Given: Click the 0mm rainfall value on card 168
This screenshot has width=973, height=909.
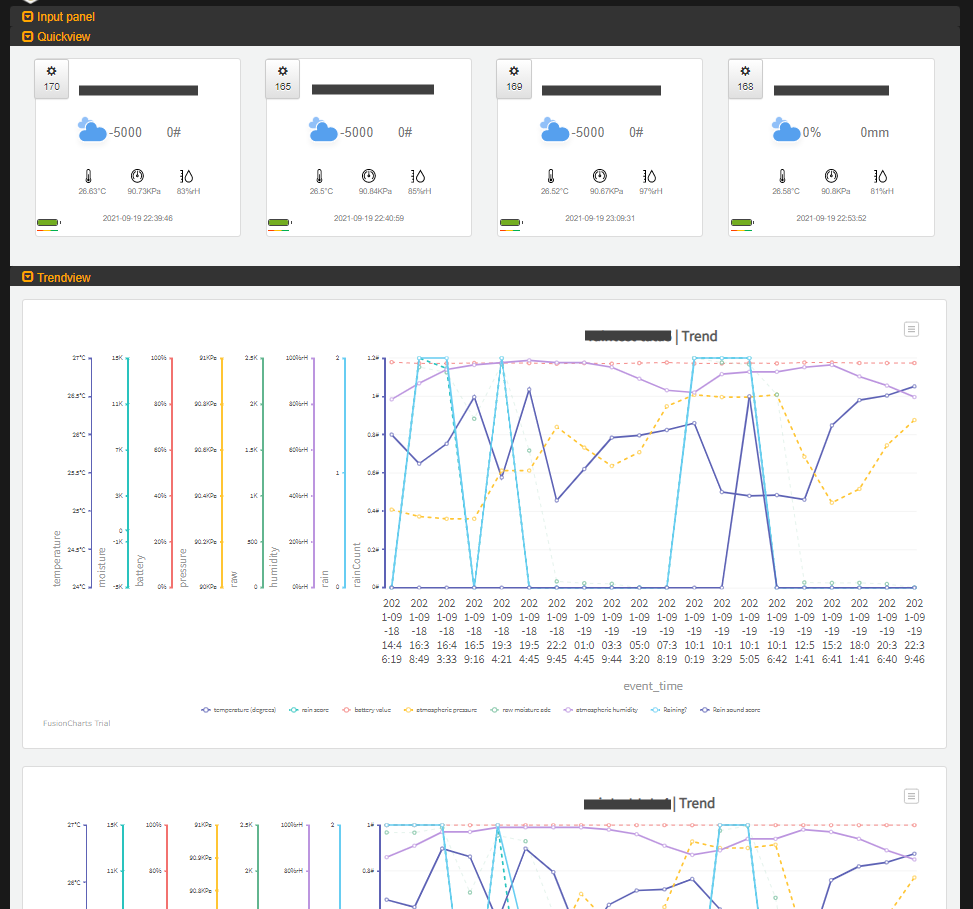Looking at the screenshot, I should coord(874,132).
